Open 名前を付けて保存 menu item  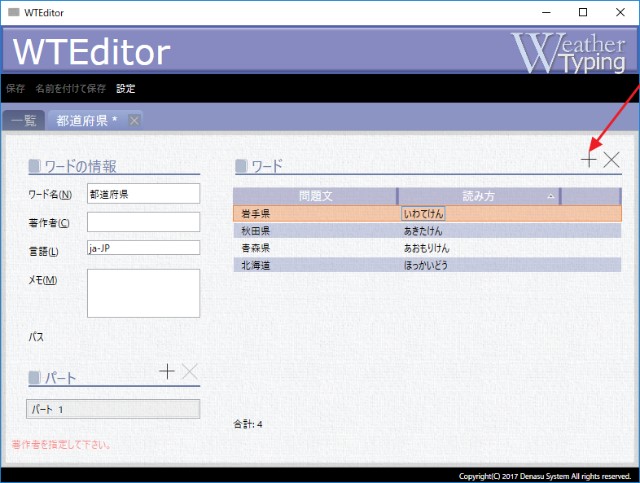pyautogui.click(x=70, y=88)
